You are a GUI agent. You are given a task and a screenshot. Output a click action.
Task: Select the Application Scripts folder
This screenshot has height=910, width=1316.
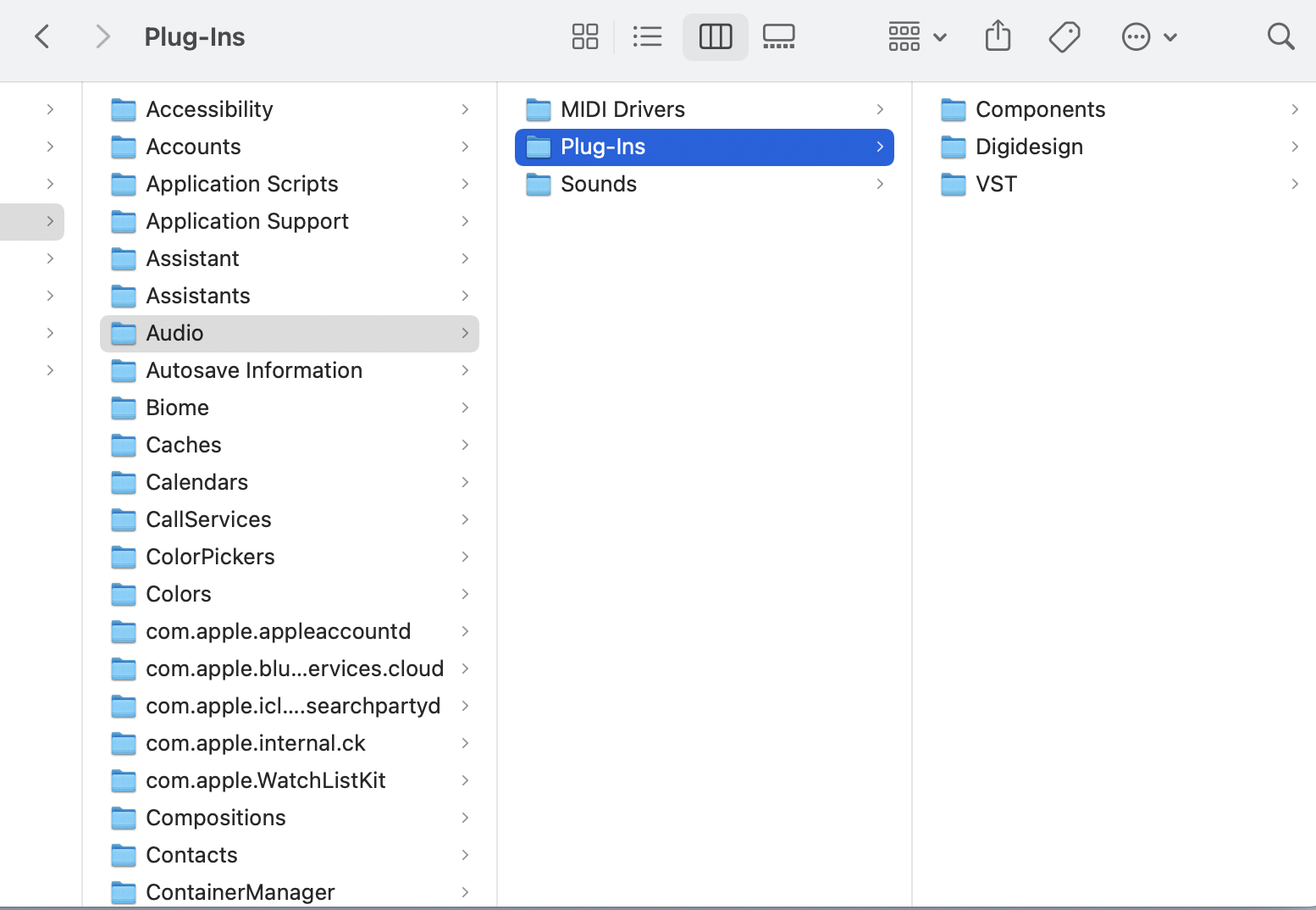coord(290,184)
